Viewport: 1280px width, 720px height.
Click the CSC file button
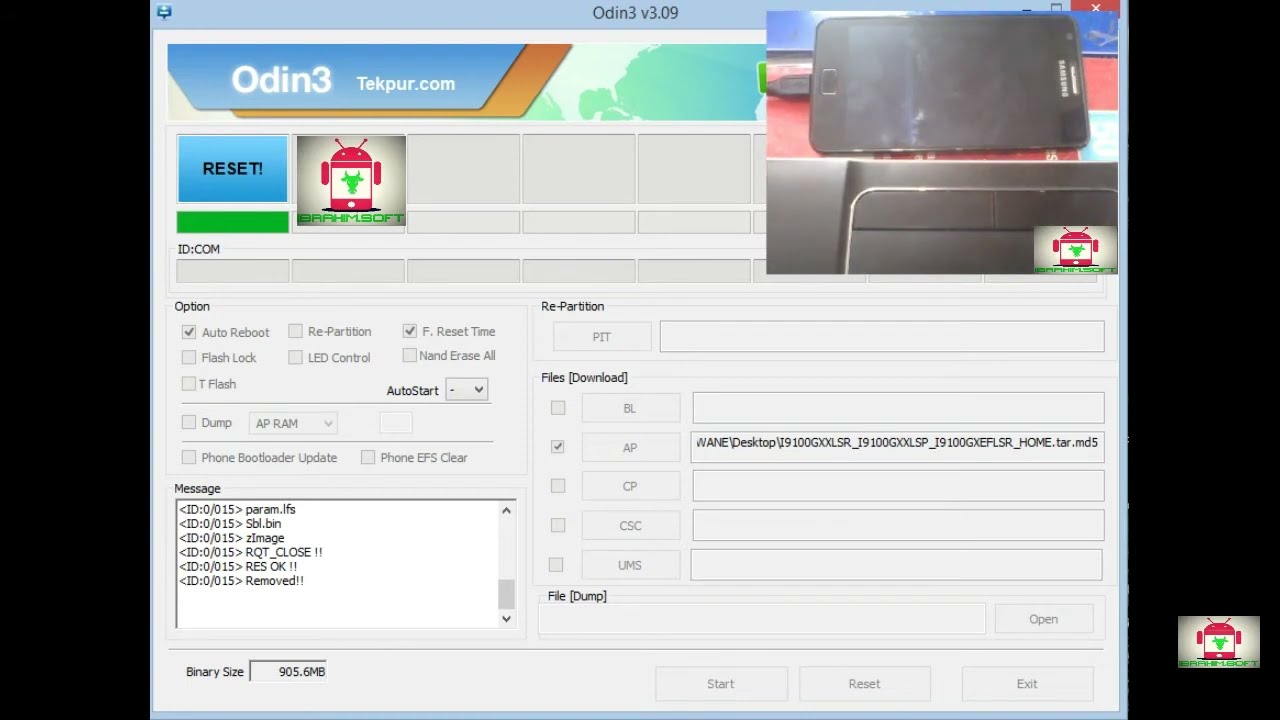click(630, 525)
